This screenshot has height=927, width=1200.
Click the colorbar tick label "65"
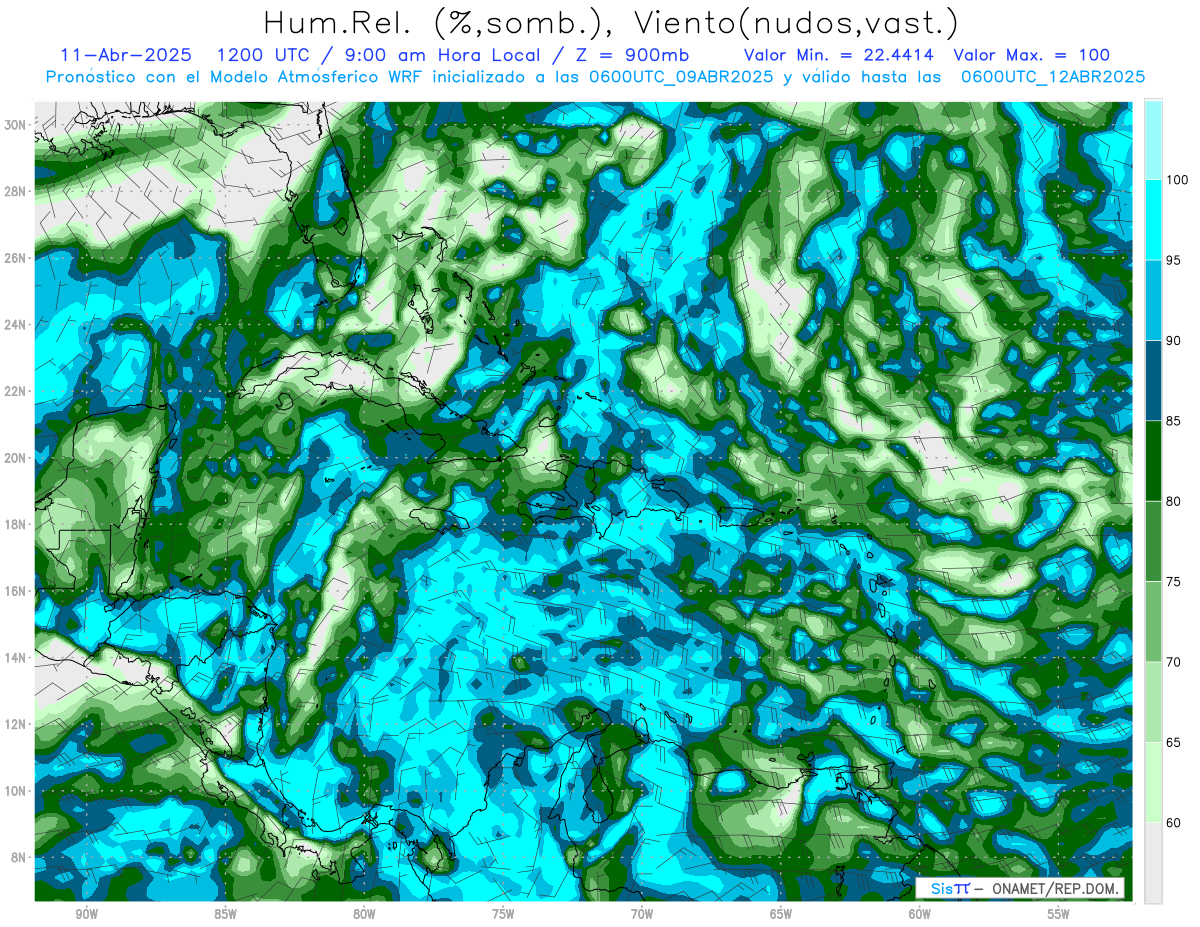click(1174, 743)
